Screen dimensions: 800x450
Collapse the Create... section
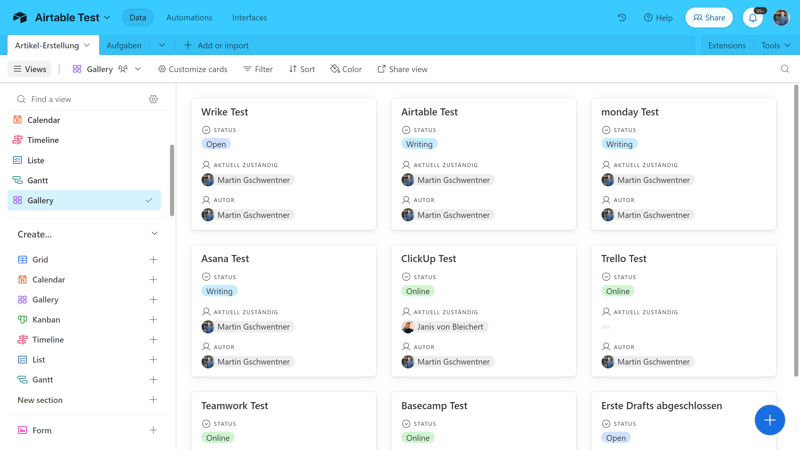[154, 234]
